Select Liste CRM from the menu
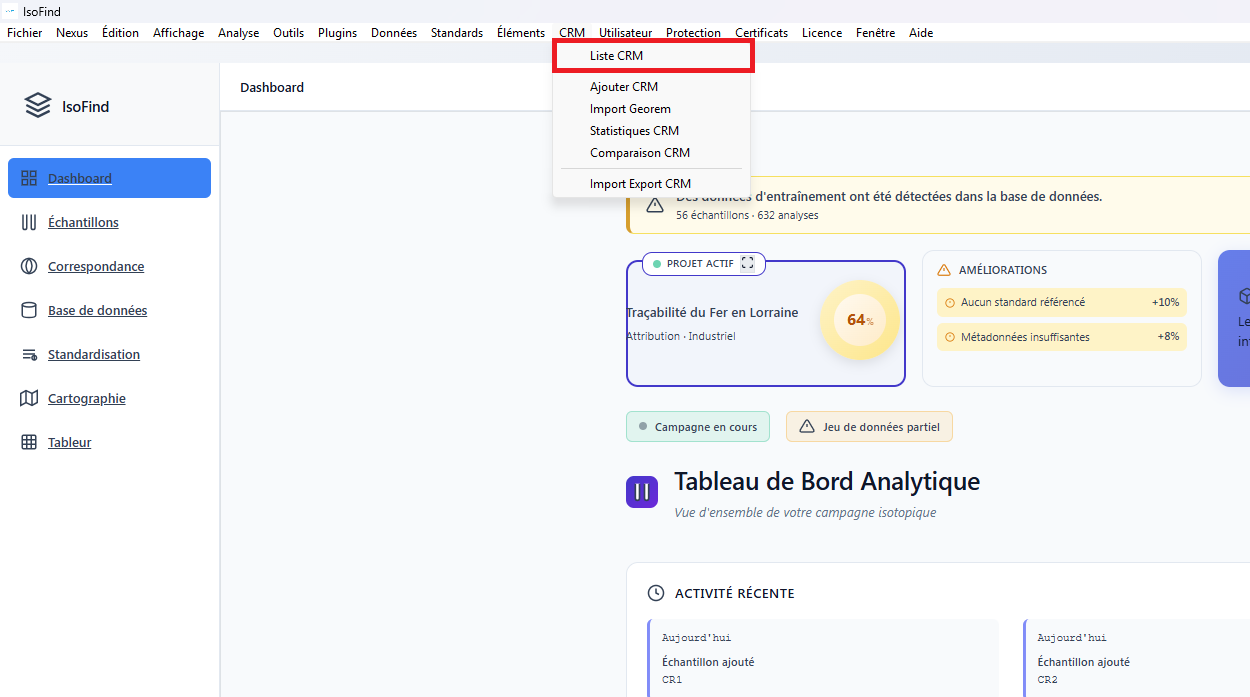The height and width of the screenshot is (697, 1250). pos(616,56)
